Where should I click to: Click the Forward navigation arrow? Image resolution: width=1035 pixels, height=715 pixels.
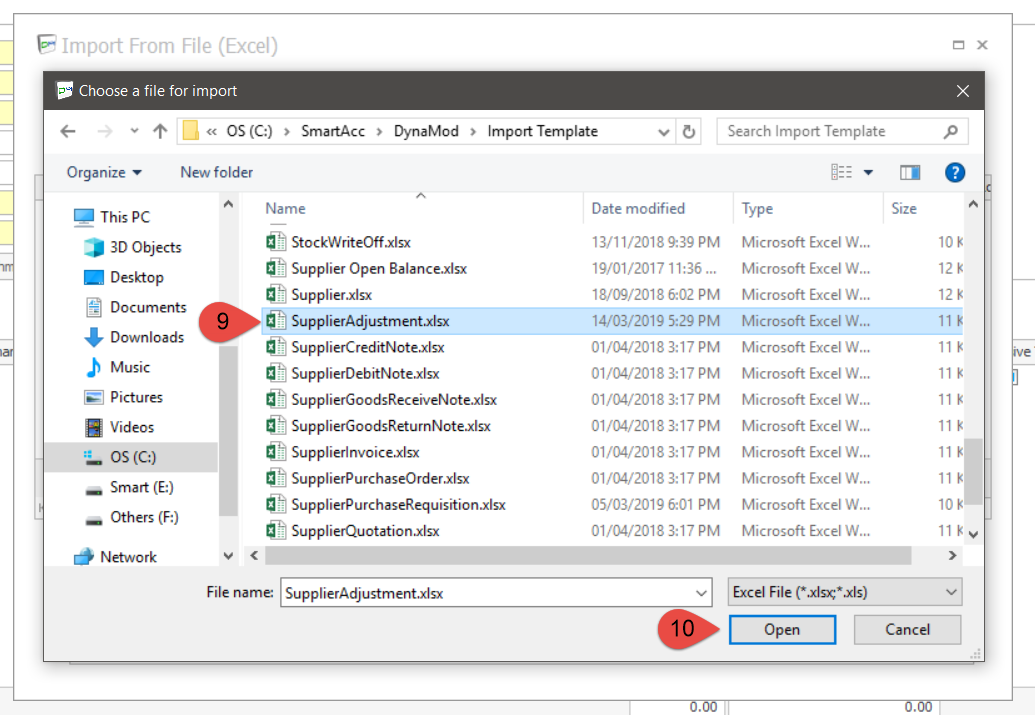click(104, 131)
